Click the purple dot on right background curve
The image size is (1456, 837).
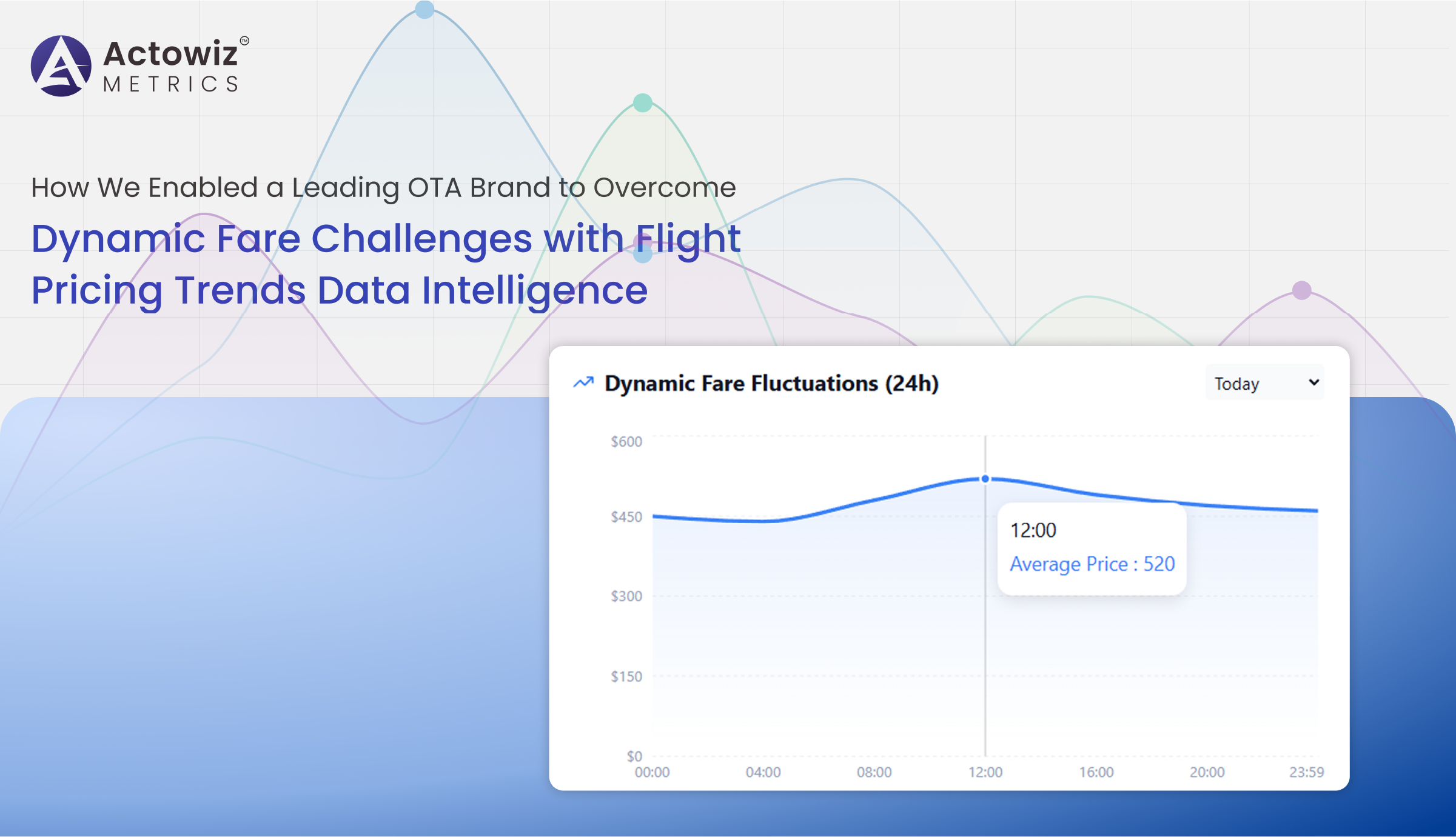point(1301,290)
